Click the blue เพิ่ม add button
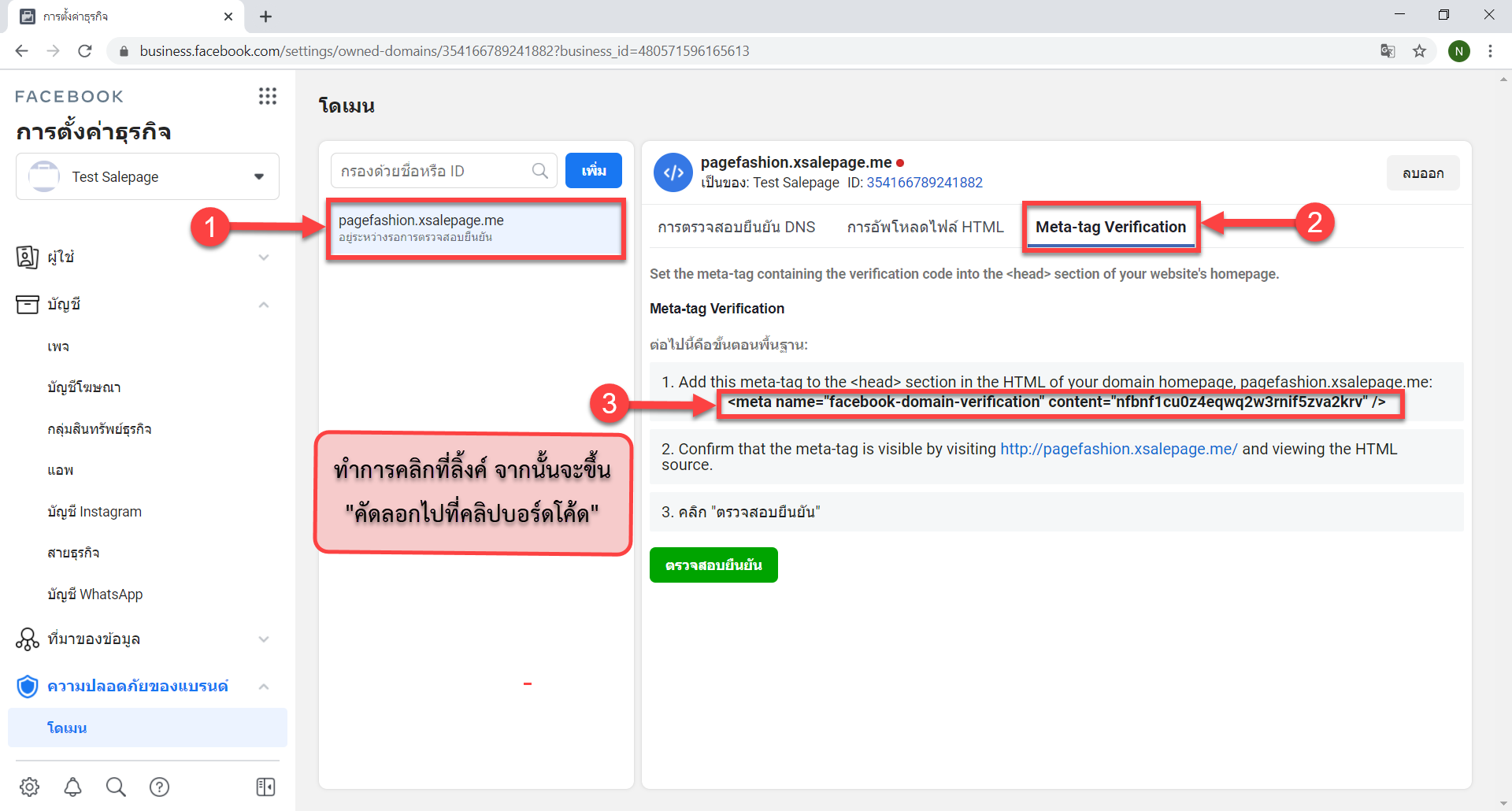The image size is (1512, 811). 594,170
